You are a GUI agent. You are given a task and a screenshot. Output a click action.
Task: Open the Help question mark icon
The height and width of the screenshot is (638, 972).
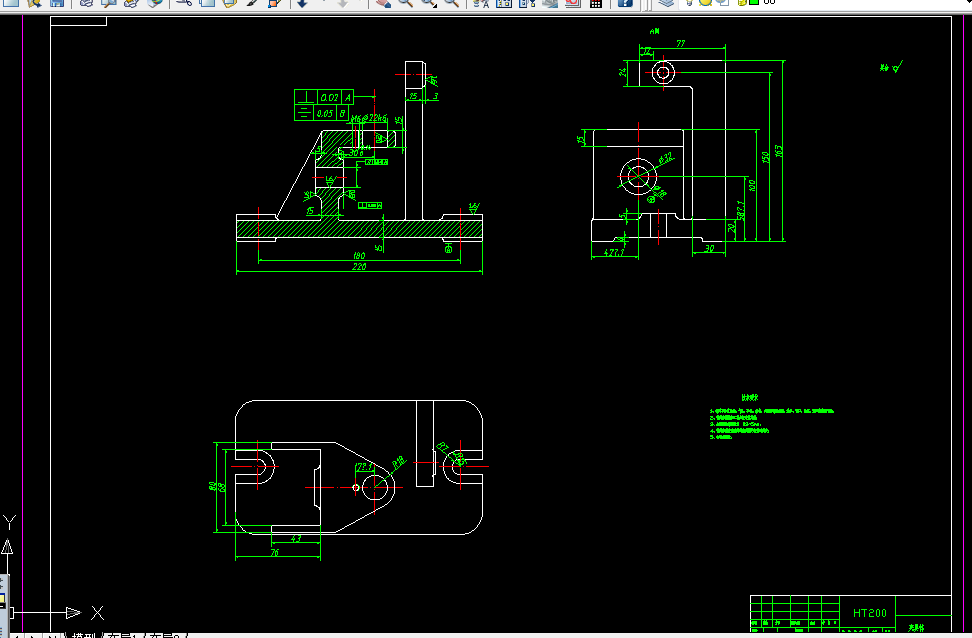[625, 2]
